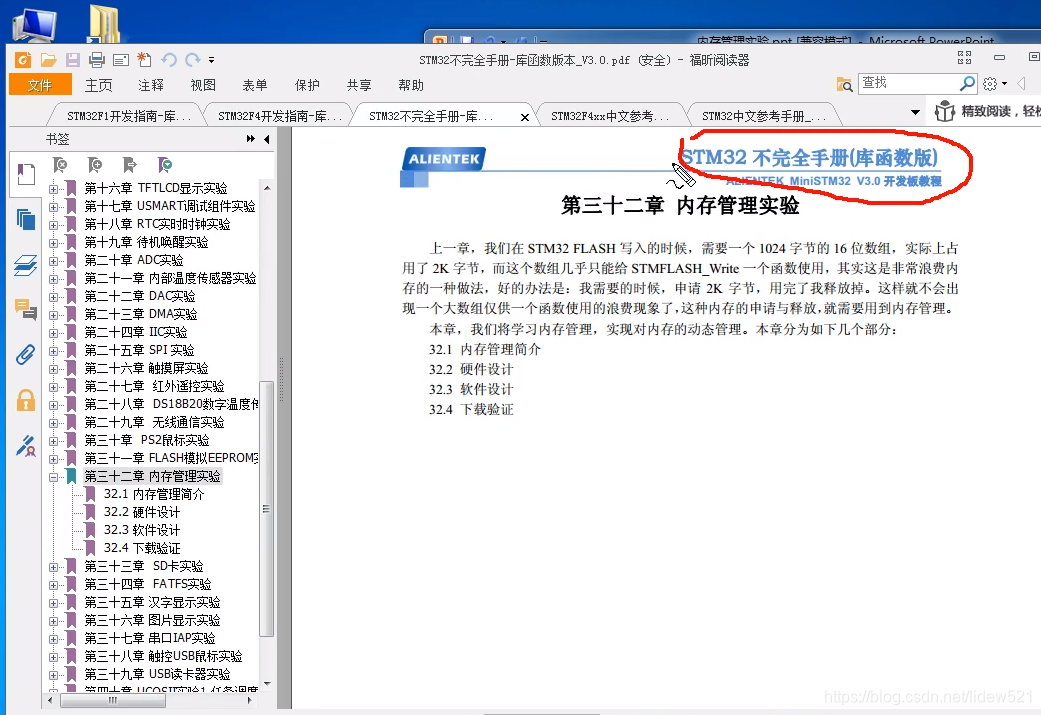Collapse 第三十二章 内存管理实验 bookmark node
The width and height of the screenshot is (1041, 715).
point(54,477)
